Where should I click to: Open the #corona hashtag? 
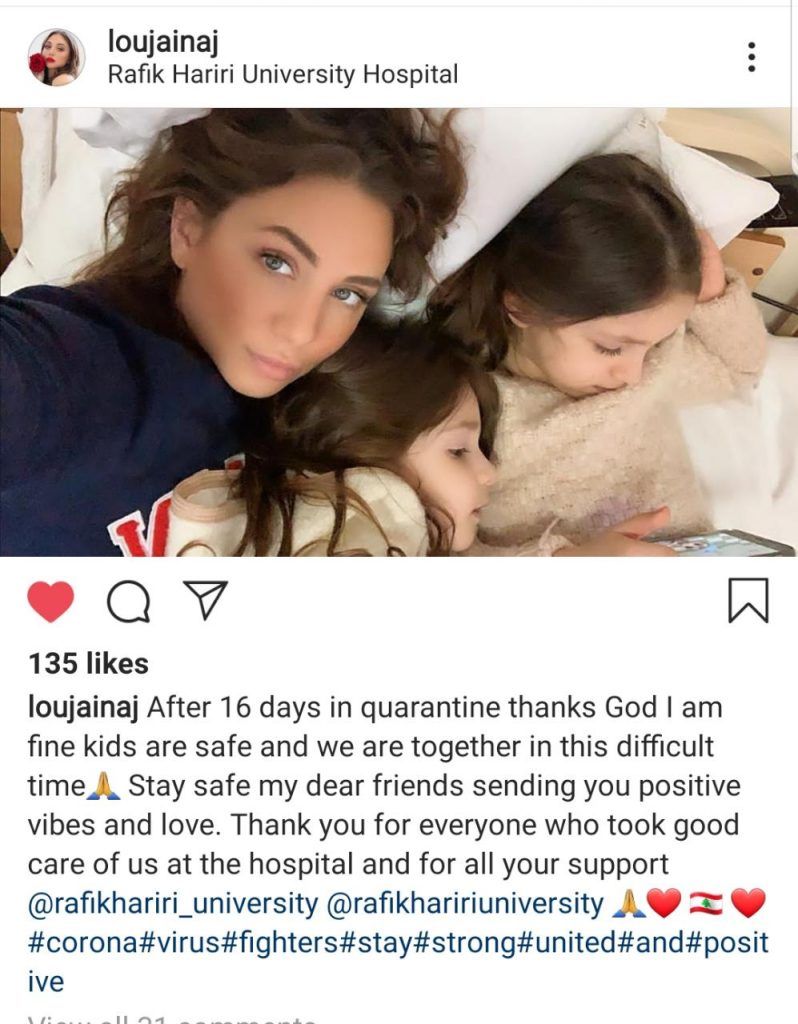tap(84, 943)
